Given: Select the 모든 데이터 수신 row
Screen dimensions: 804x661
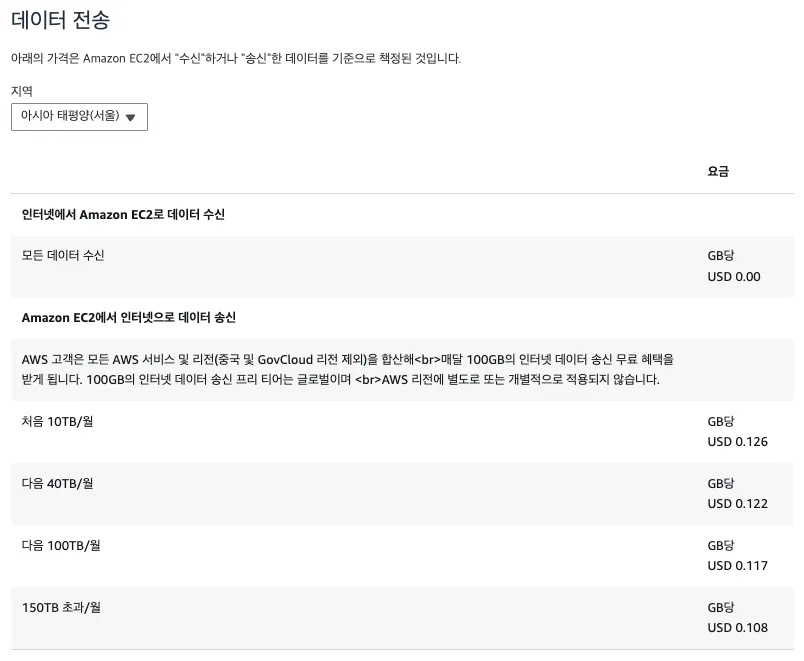Looking at the screenshot, I should tap(403, 267).
